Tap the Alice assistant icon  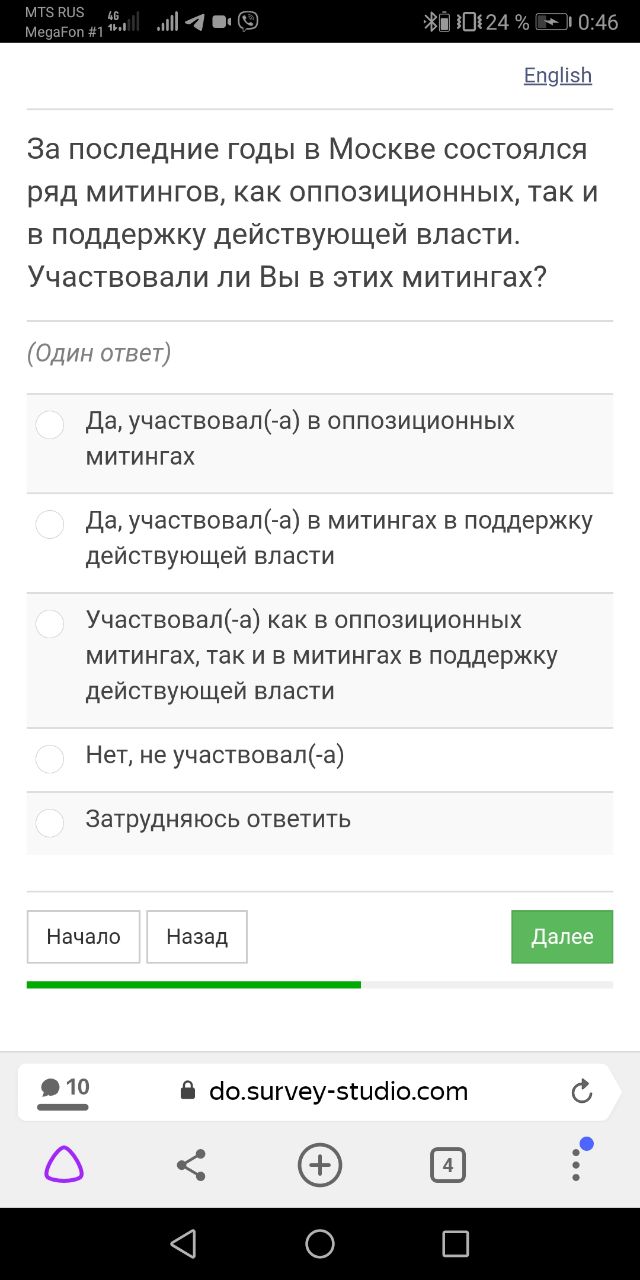64,1165
